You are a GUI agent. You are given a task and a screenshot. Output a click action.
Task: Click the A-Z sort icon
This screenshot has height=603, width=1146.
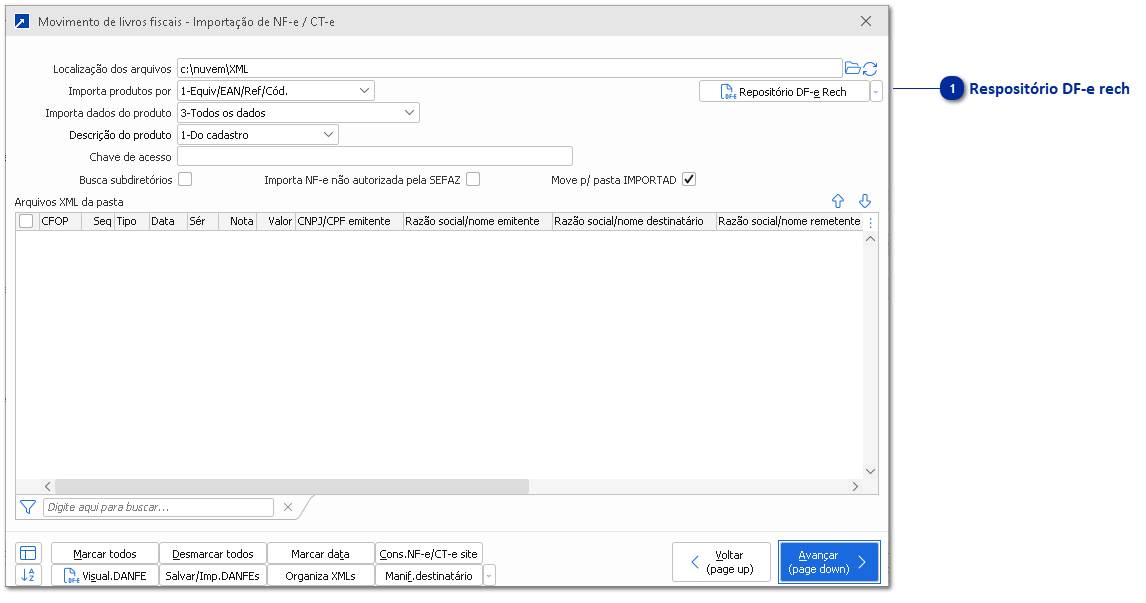click(x=28, y=575)
